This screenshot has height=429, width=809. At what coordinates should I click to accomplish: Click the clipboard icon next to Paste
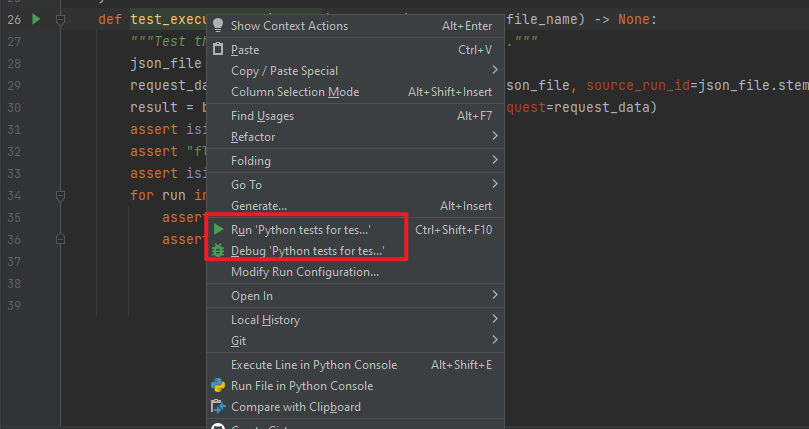coord(218,49)
